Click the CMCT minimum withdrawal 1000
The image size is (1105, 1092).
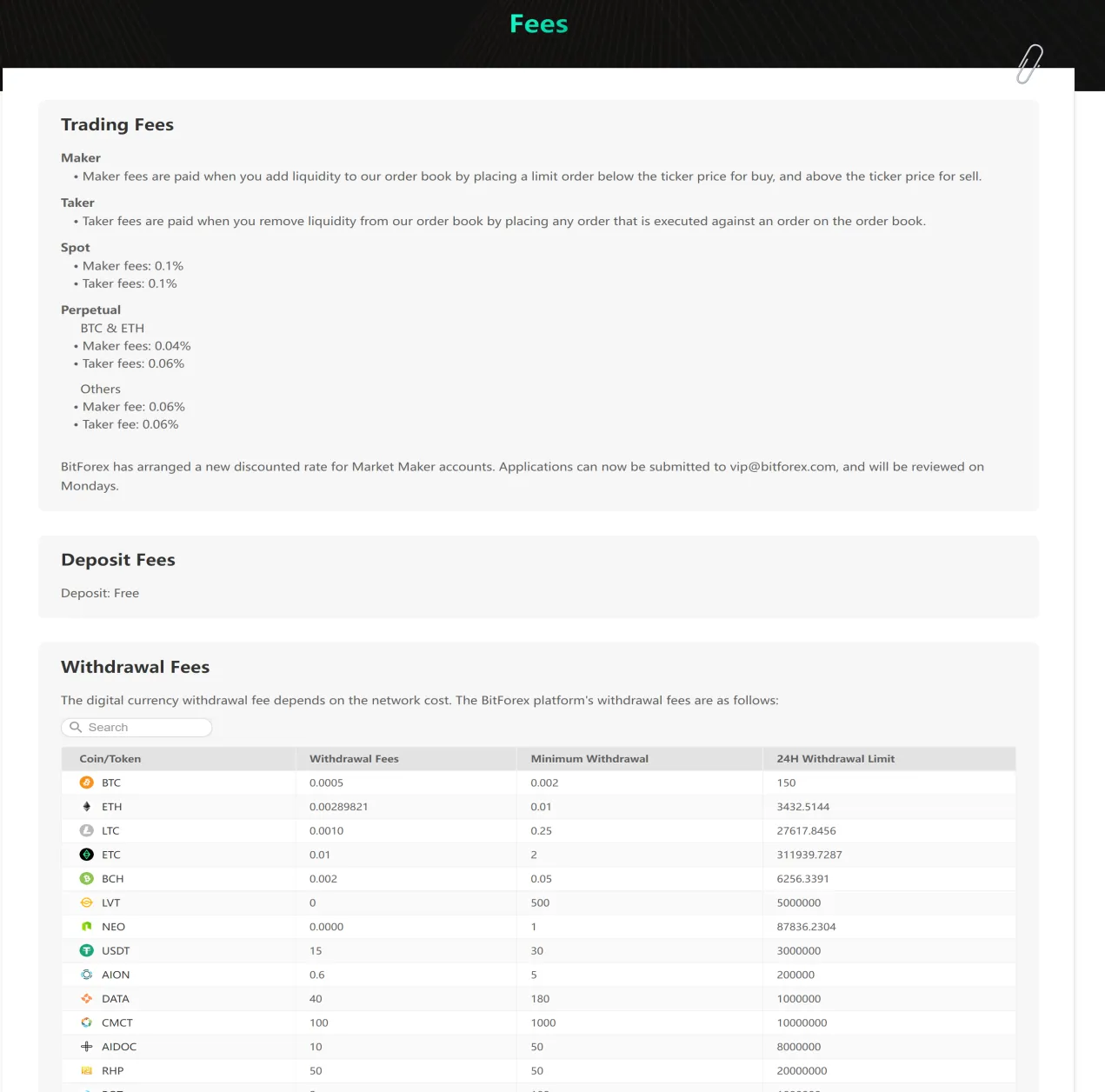click(x=543, y=1022)
